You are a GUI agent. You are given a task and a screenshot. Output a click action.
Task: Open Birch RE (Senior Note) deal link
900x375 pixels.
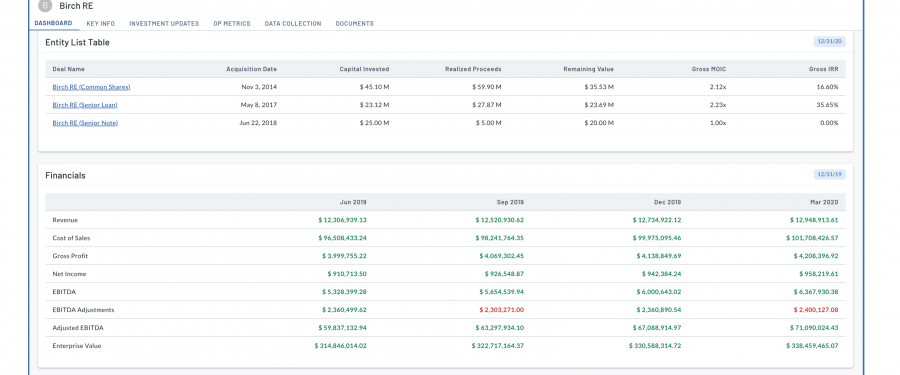(x=85, y=123)
